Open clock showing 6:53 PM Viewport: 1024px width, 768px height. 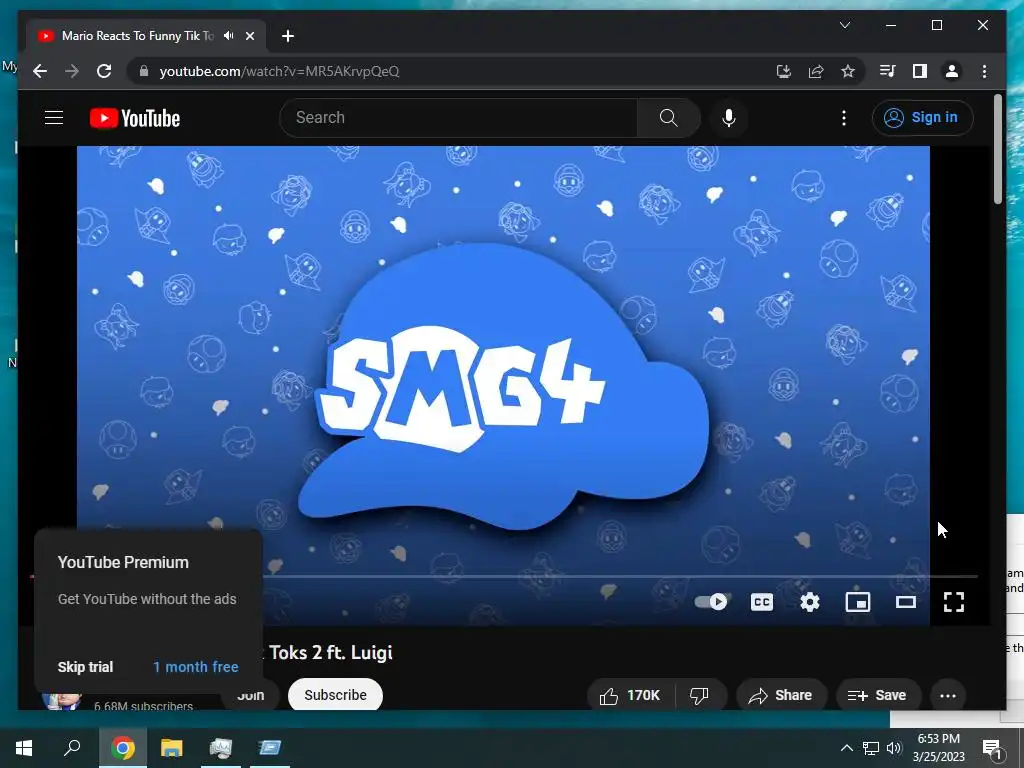(938, 748)
